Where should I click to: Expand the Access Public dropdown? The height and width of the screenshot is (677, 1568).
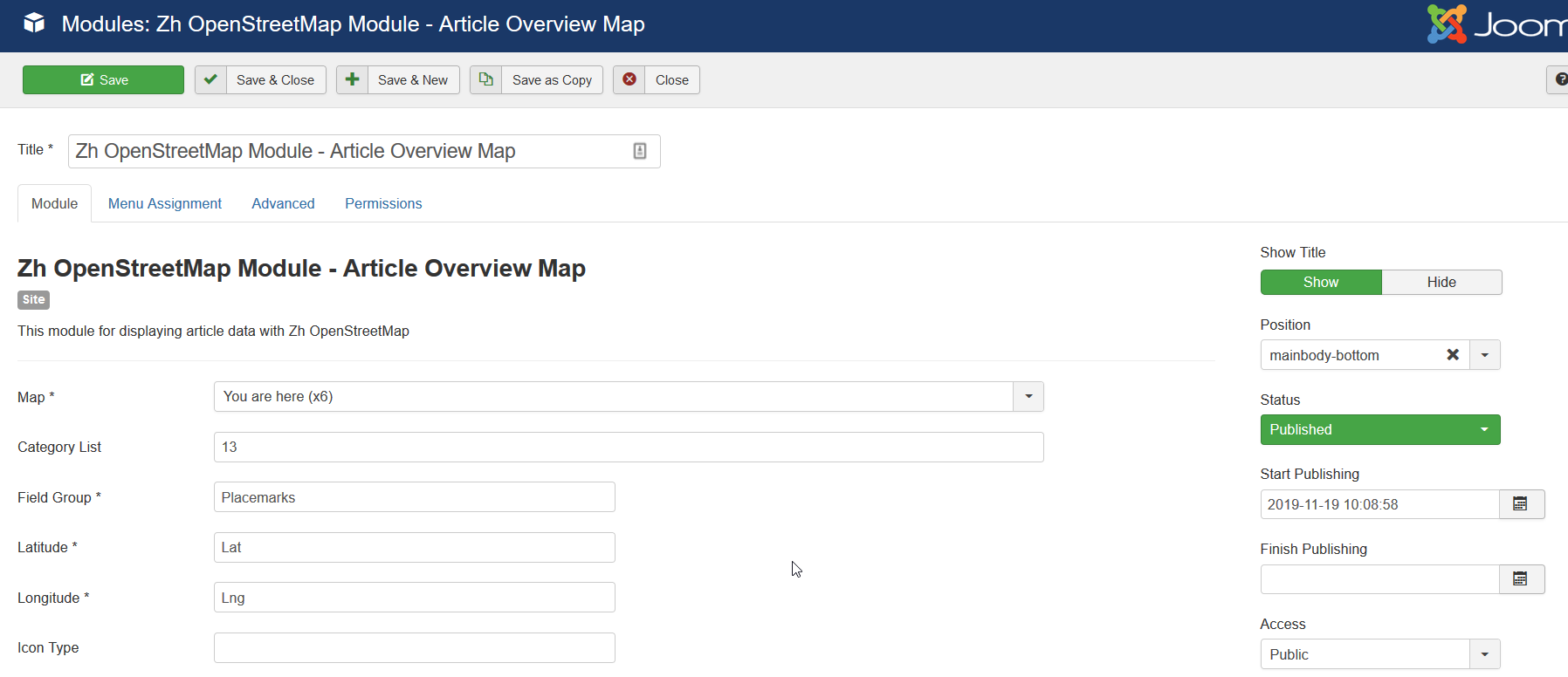(x=1484, y=654)
